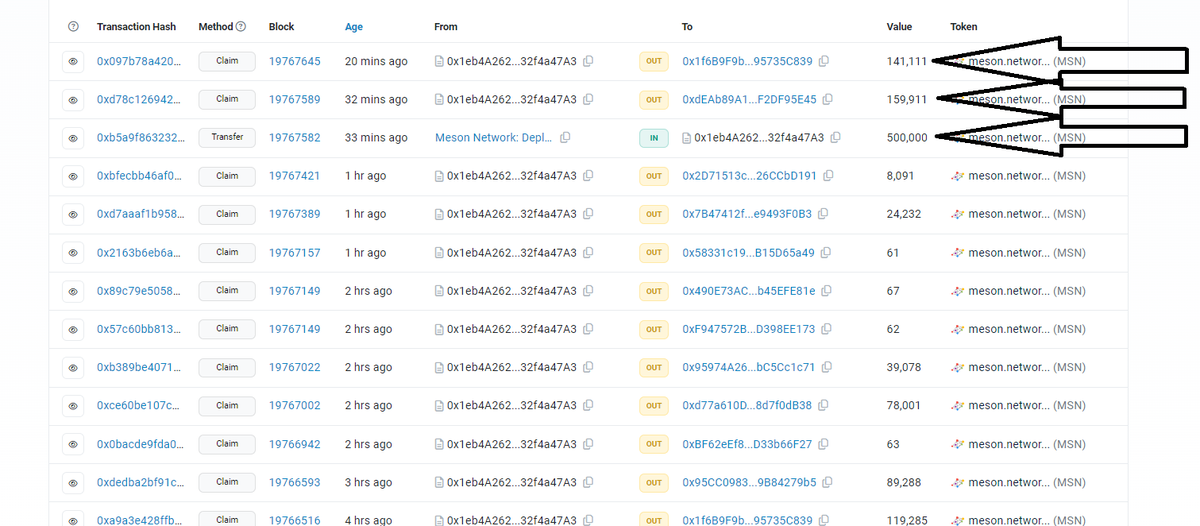The image size is (1200, 526).
Task: Click the help icon in table header
Action: pyautogui.click(x=72, y=27)
